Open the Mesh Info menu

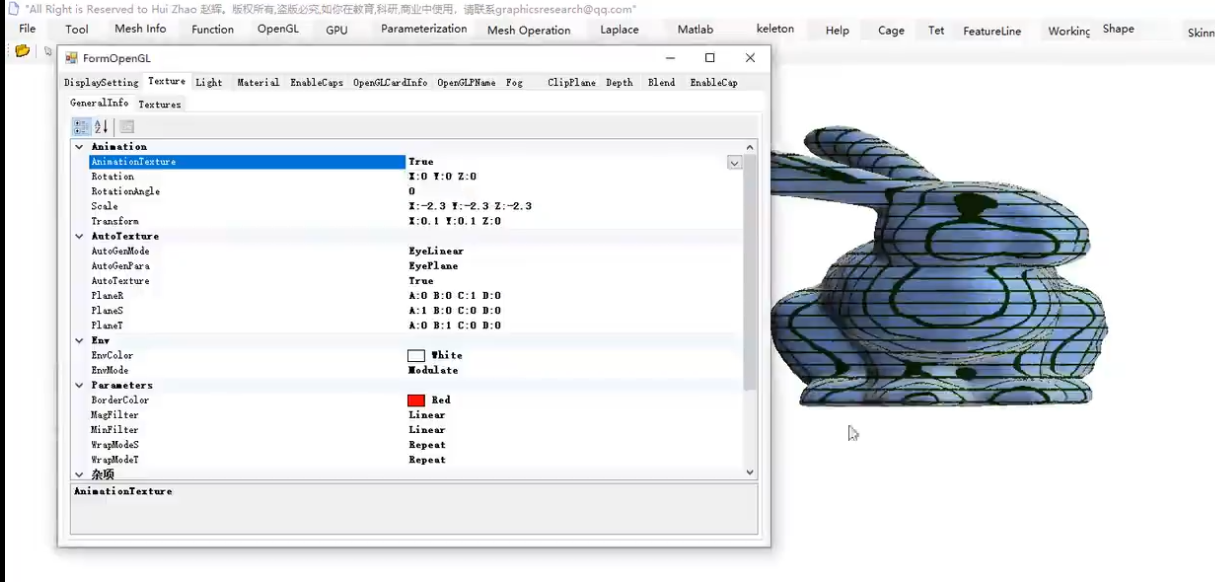141,29
